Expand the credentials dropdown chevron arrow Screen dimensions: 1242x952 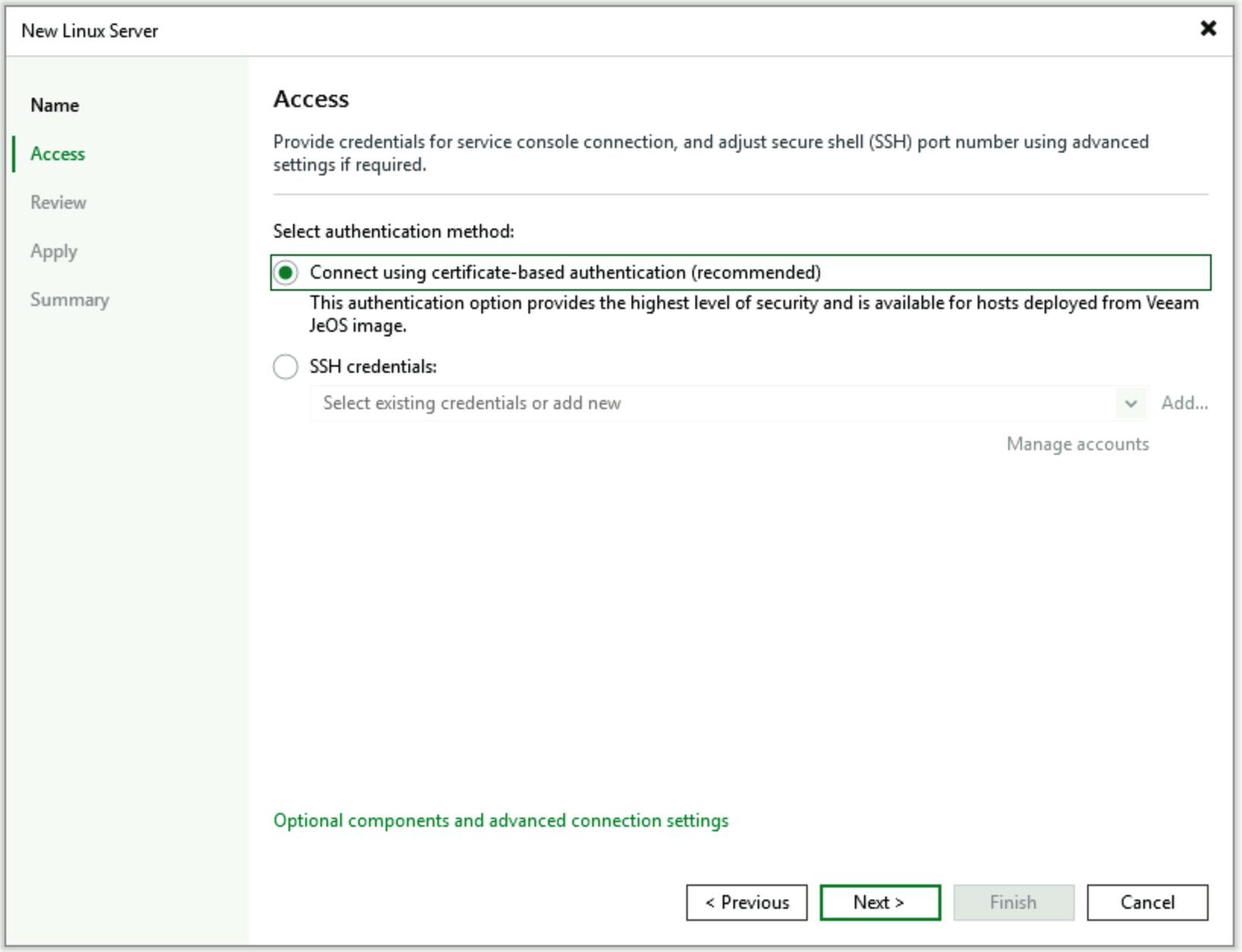[1130, 403]
